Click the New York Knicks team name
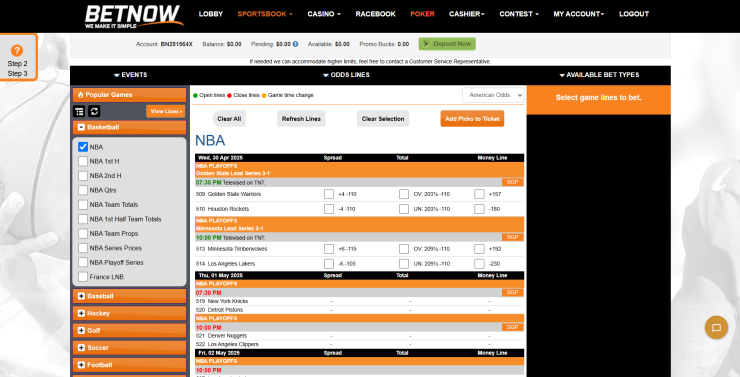This screenshot has height=377, width=740. pyautogui.click(x=228, y=301)
